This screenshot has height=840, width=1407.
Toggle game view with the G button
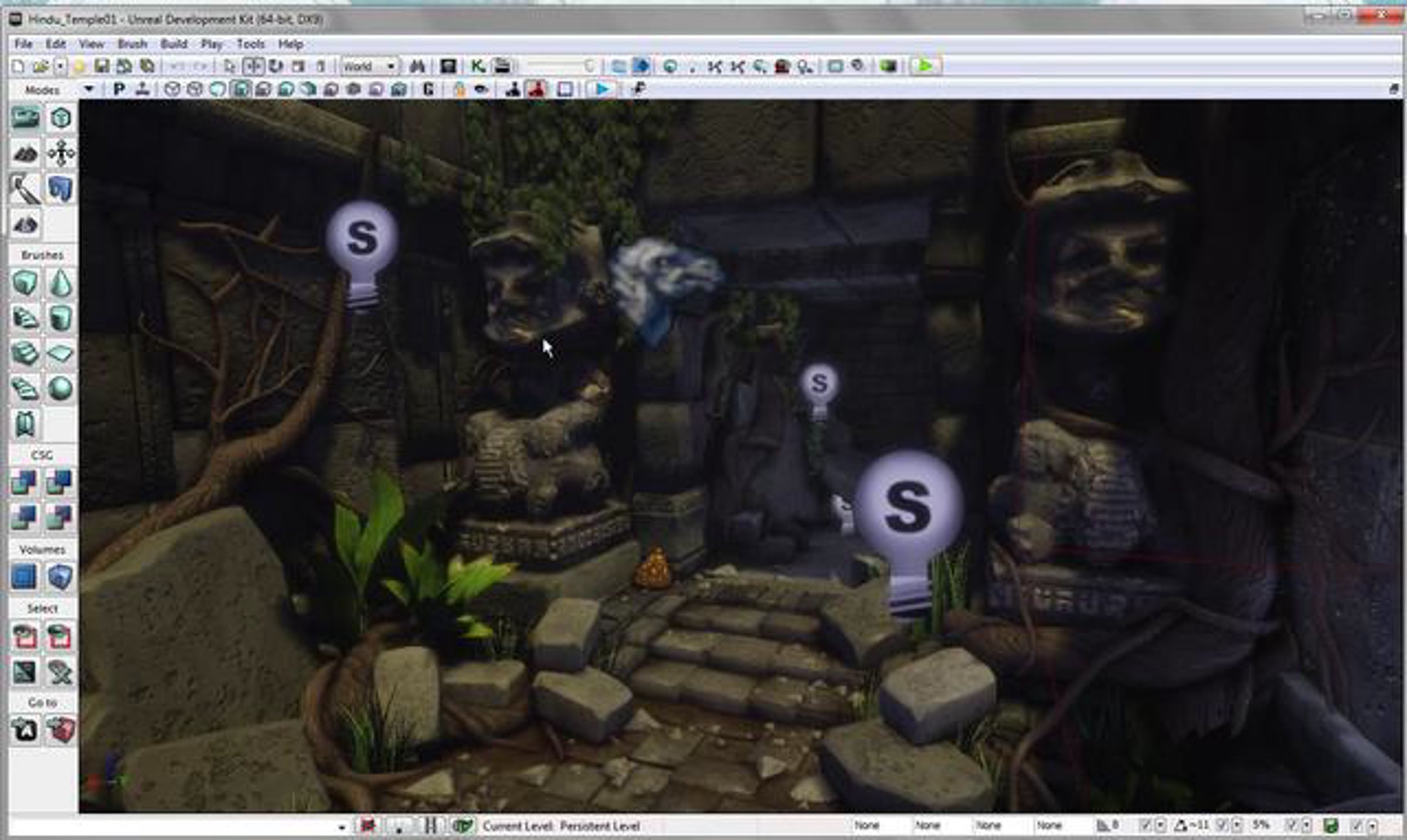(429, 89)
